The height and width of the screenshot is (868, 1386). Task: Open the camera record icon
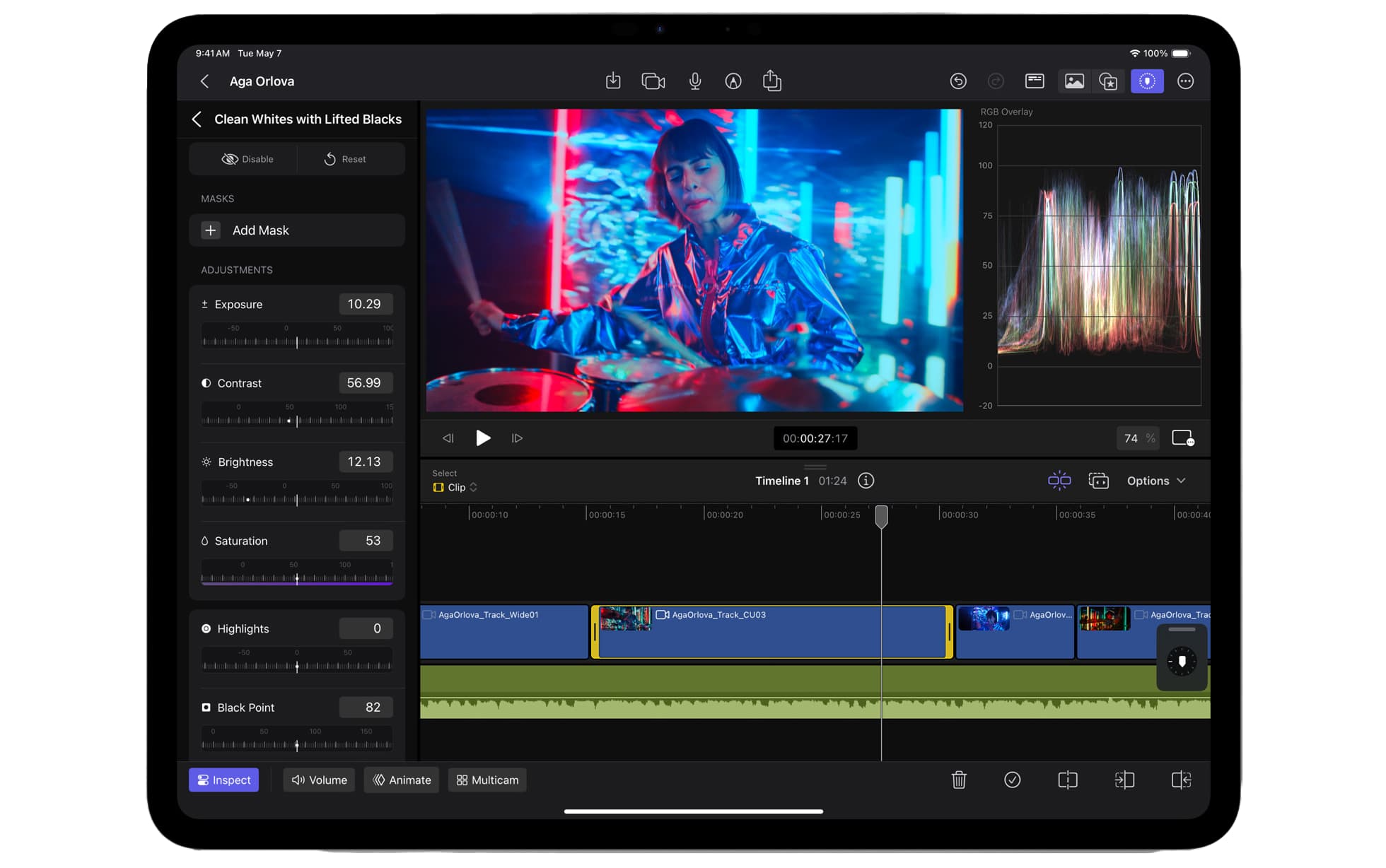coord(653,81)
